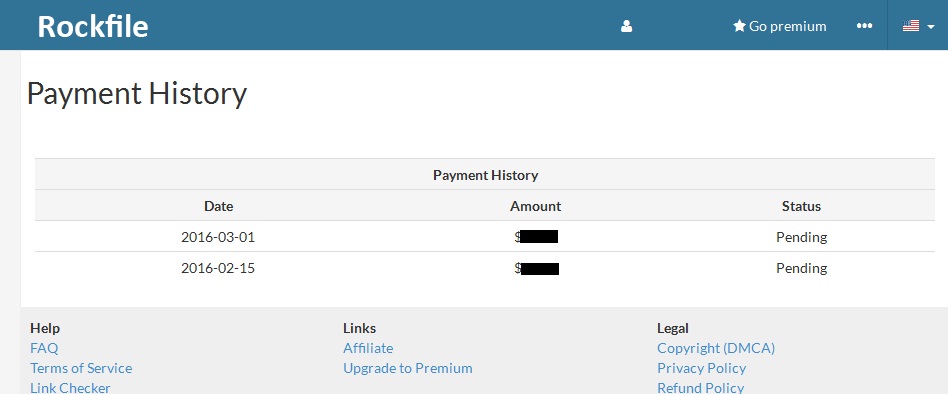The height and width of the screenshot is (394, 948).
Task: Open Terms of Service page
Action: point(81,368)
